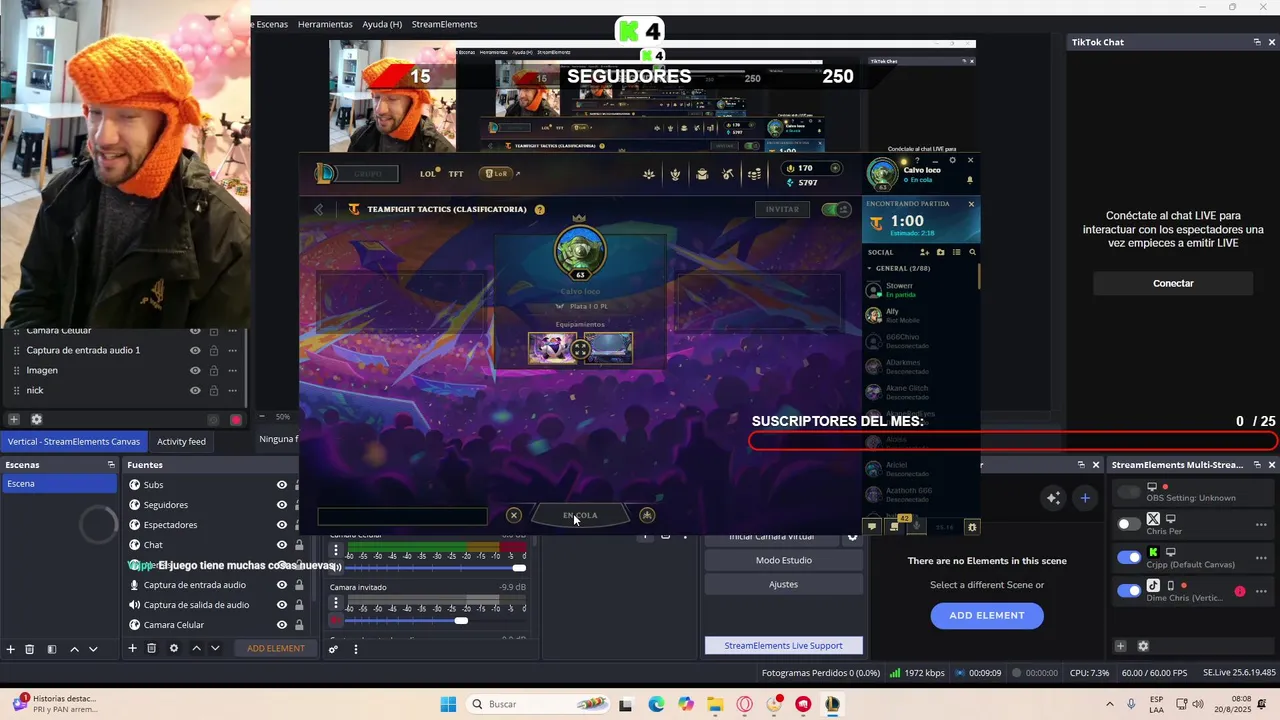Move selected source down in Fuentes
The width and height of the screenshot is (1280, 720).
tap(215, 649)
